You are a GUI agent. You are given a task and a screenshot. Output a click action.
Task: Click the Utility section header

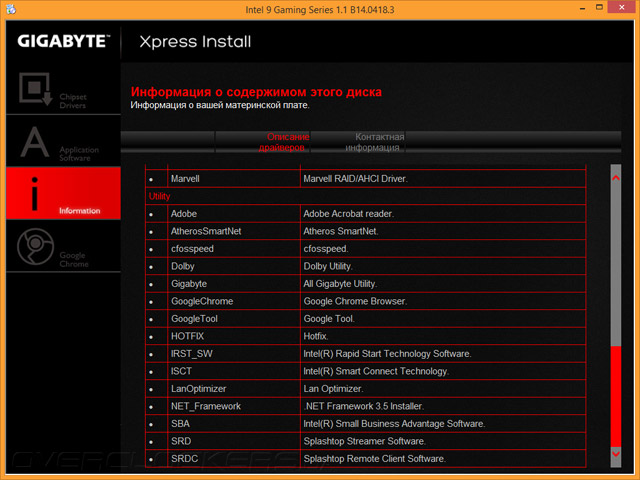click(159, 196)
